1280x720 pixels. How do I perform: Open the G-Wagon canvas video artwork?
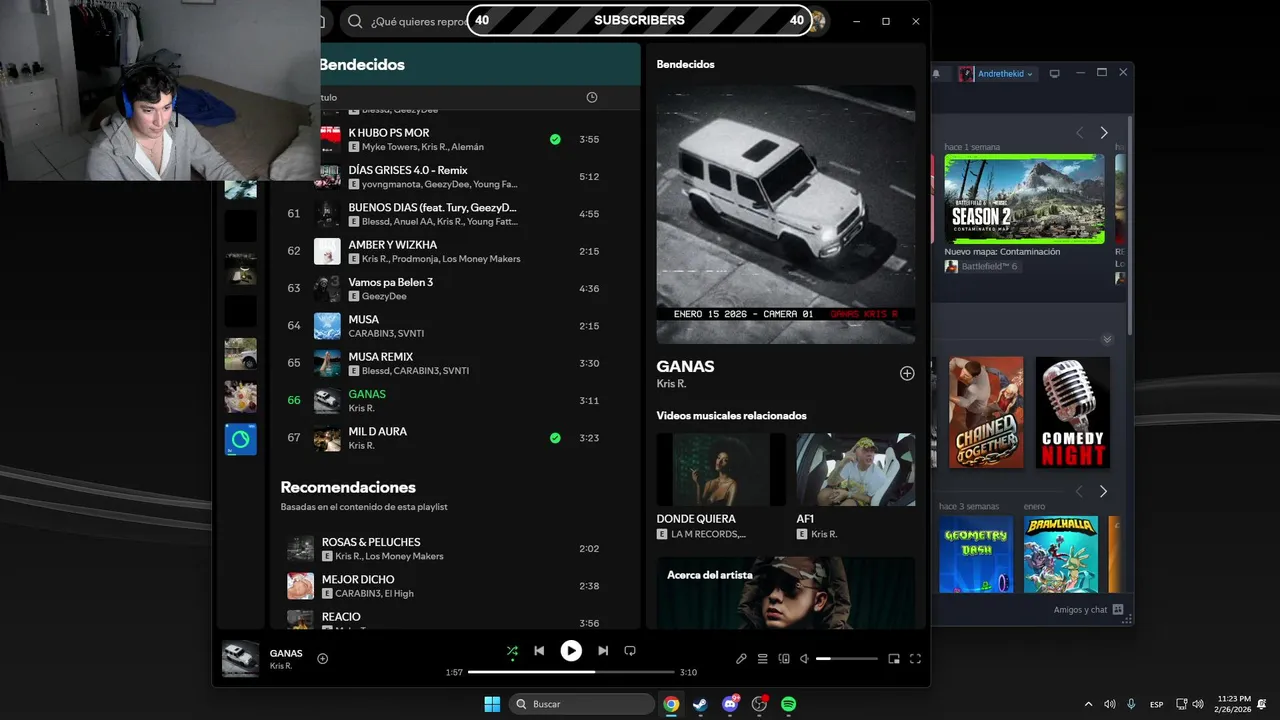tap(785, 214)
